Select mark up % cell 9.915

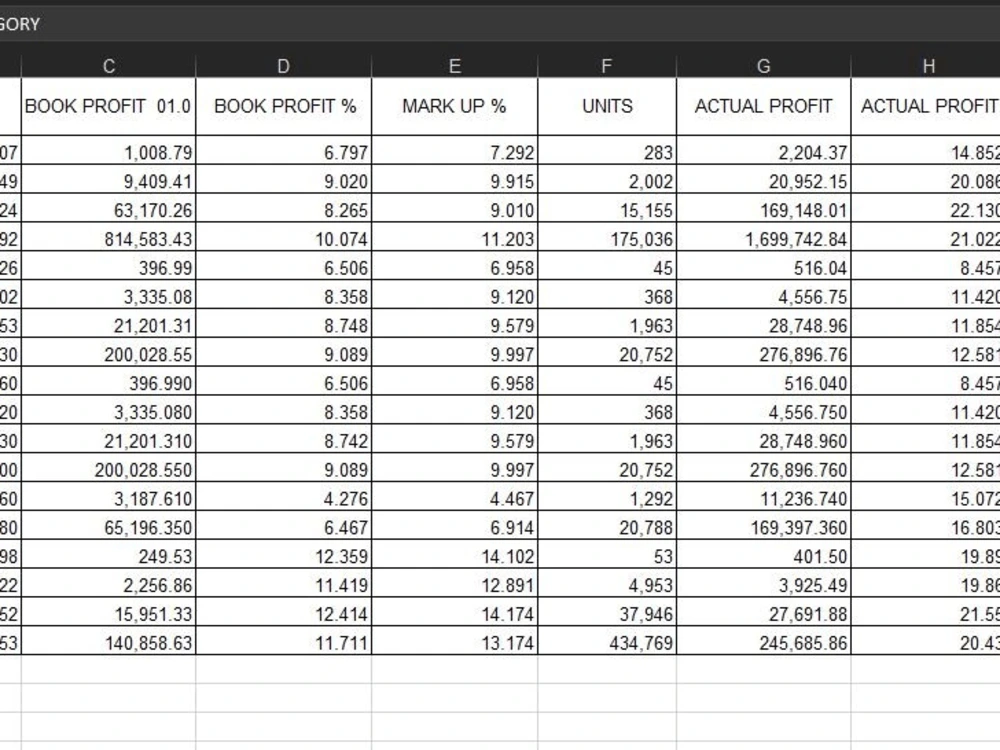coord(455,179)
